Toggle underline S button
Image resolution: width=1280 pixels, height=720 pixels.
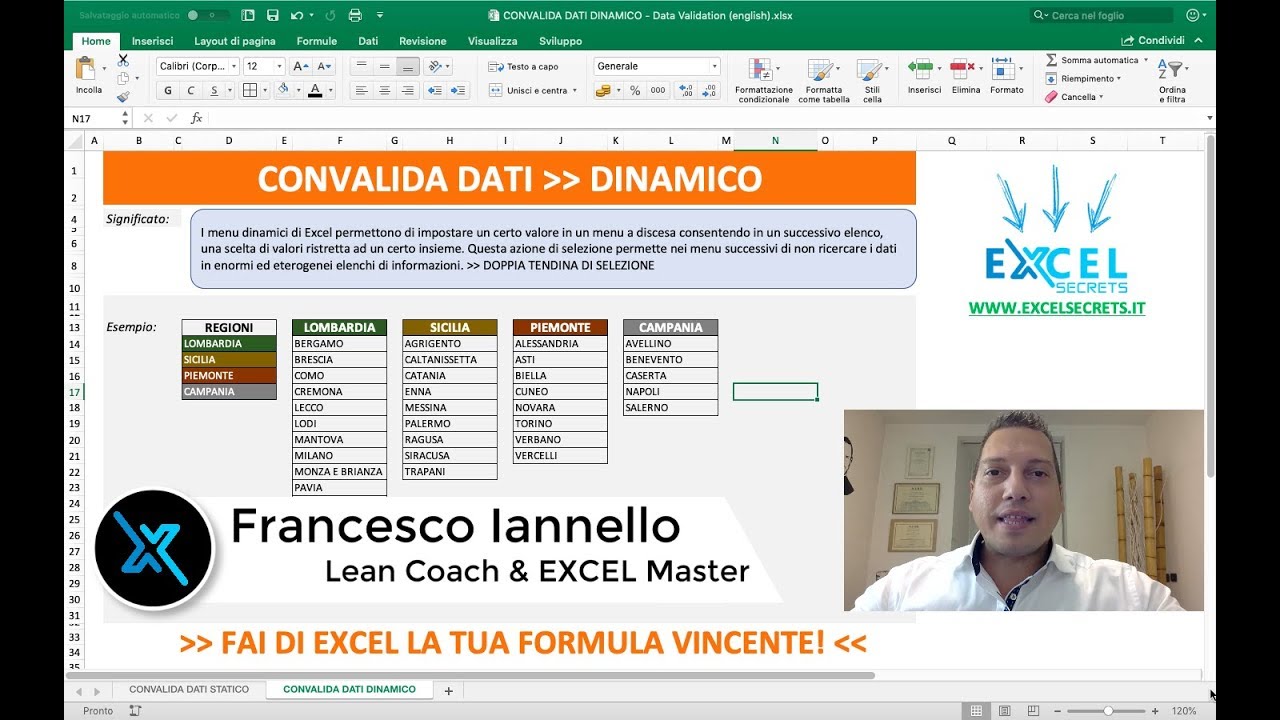(x=214, y=90)
